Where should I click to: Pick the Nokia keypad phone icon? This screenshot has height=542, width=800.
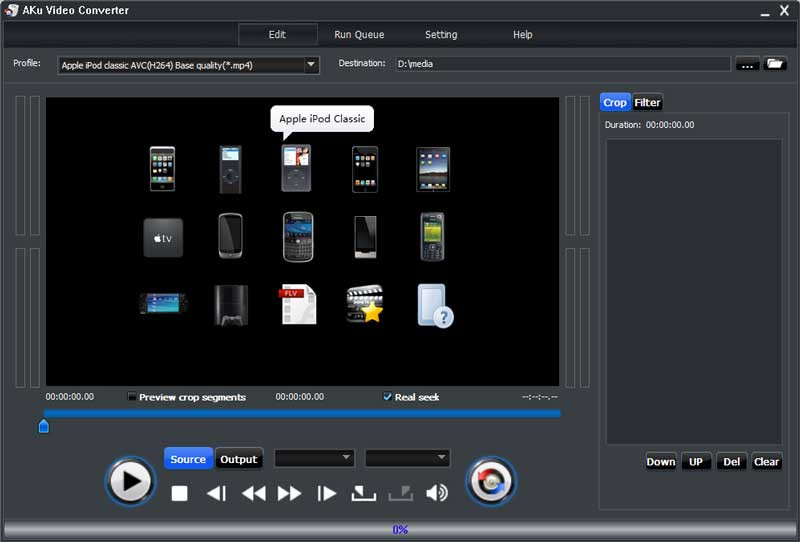coord(432,237)
